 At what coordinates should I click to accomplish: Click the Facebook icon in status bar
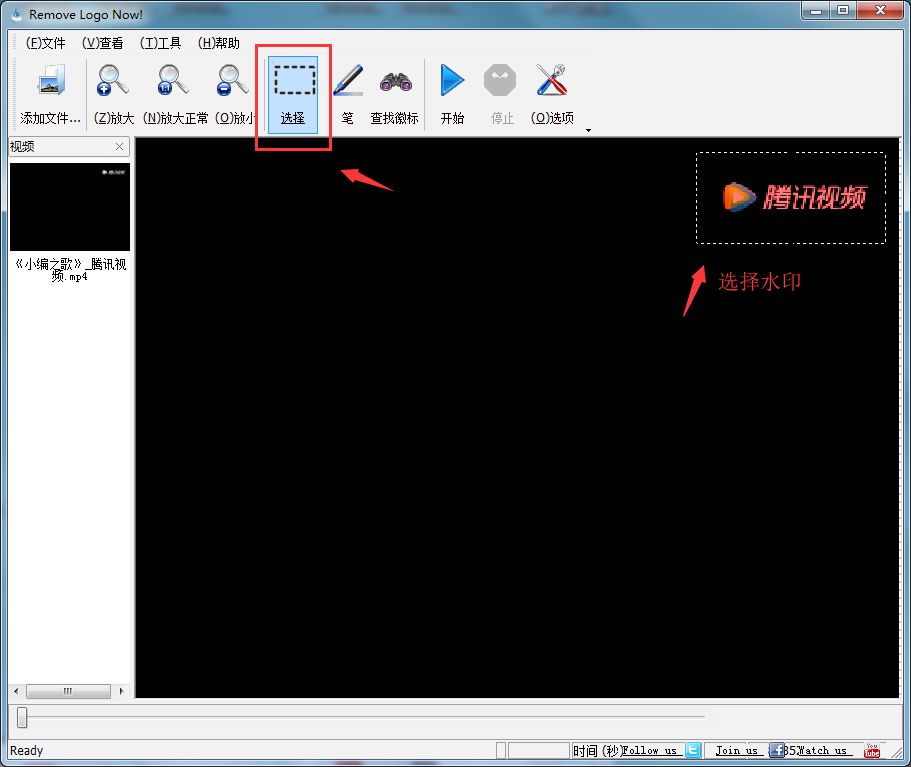(x=777, y=751)
